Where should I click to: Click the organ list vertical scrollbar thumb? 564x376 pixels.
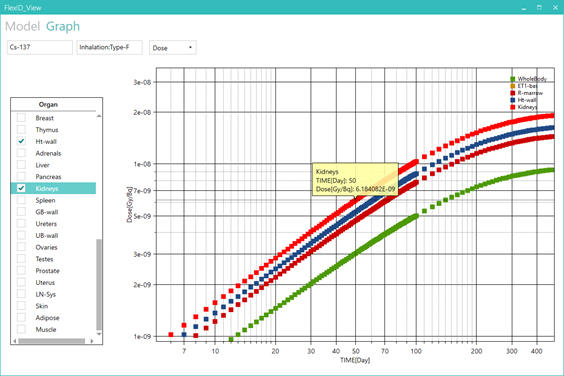coord(99,285)
